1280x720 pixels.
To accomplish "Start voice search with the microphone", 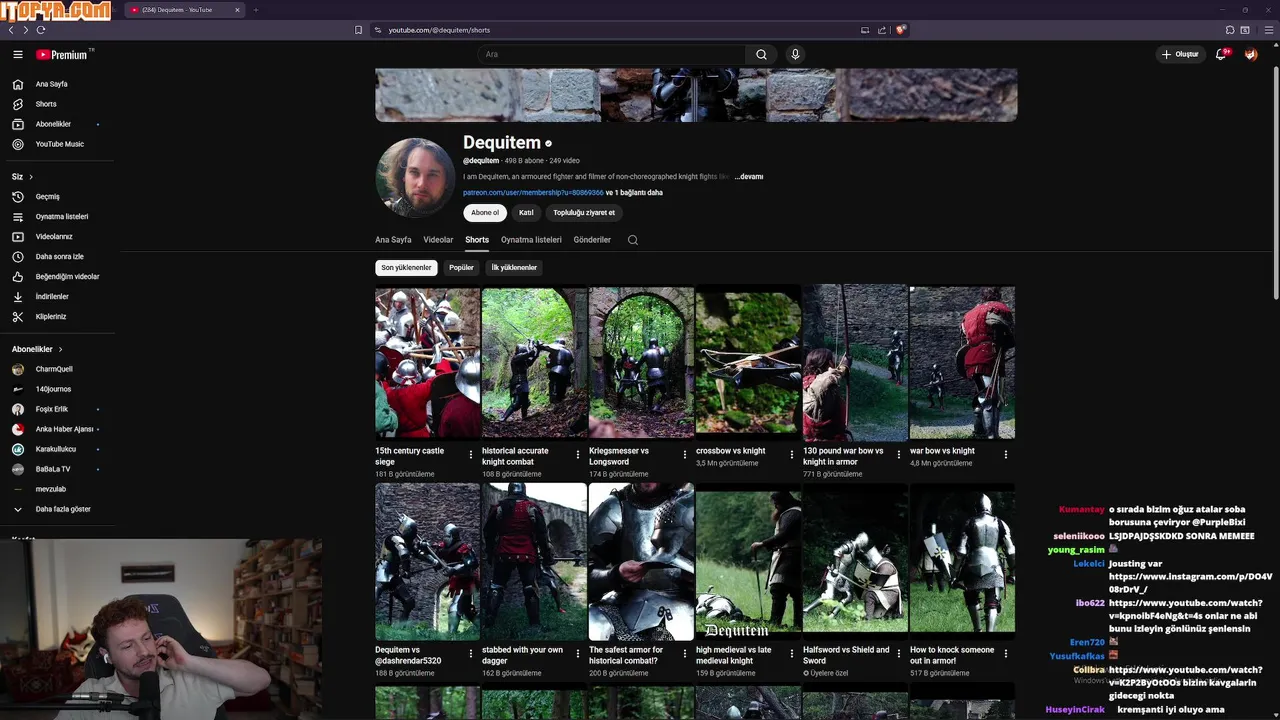I will 795,55.
